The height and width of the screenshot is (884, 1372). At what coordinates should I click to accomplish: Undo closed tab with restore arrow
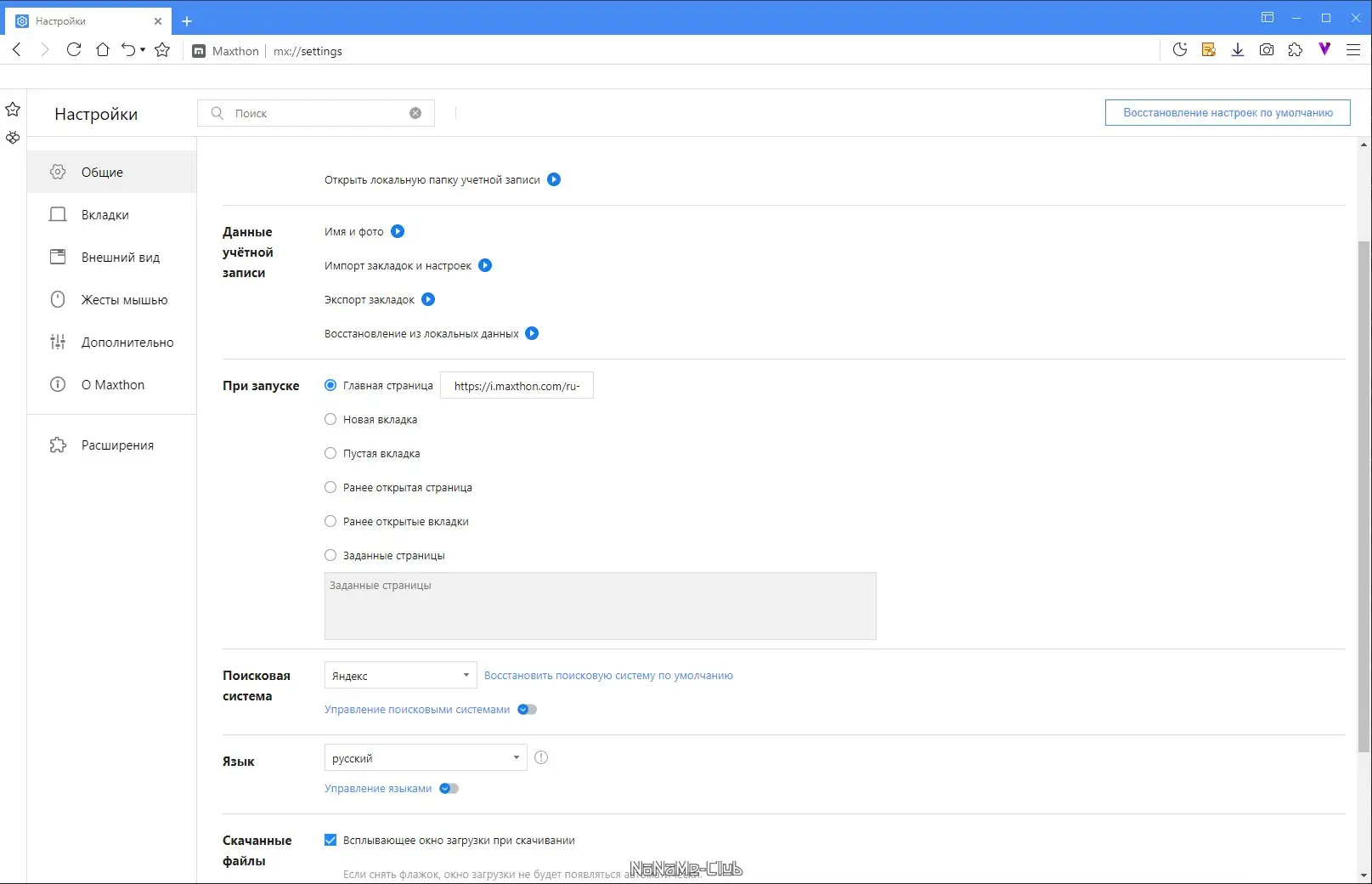128,50
